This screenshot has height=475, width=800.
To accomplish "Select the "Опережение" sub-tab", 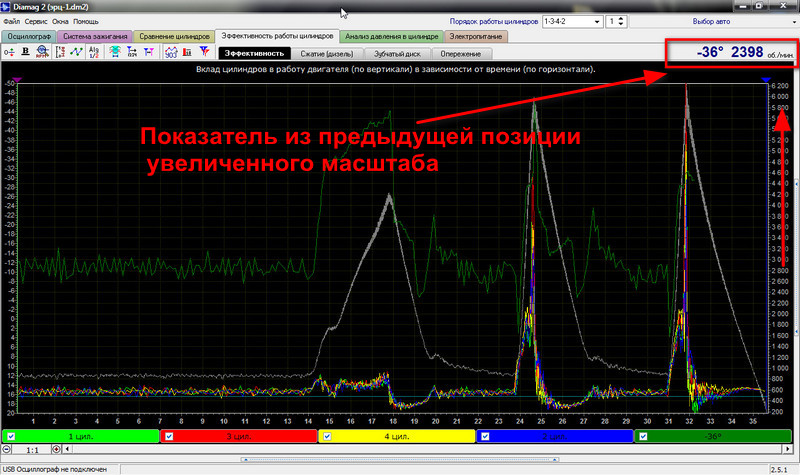I will (461, 54).
